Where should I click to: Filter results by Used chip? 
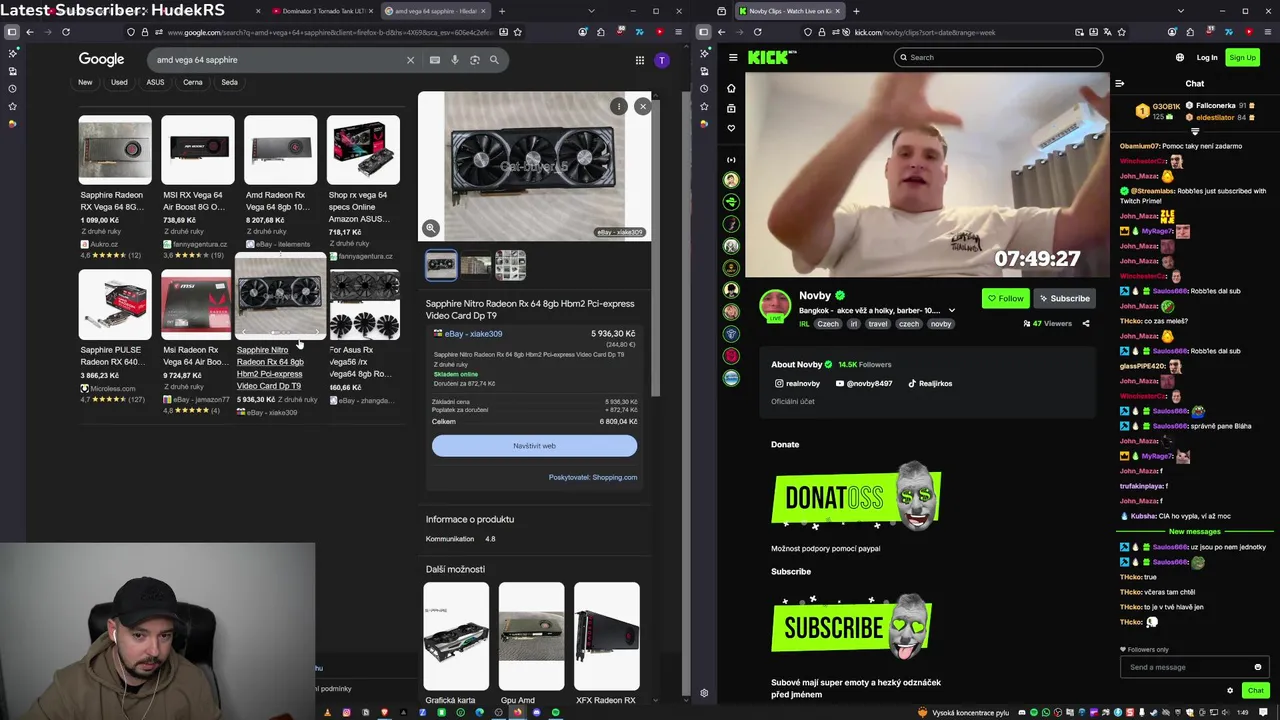(119, 82)
